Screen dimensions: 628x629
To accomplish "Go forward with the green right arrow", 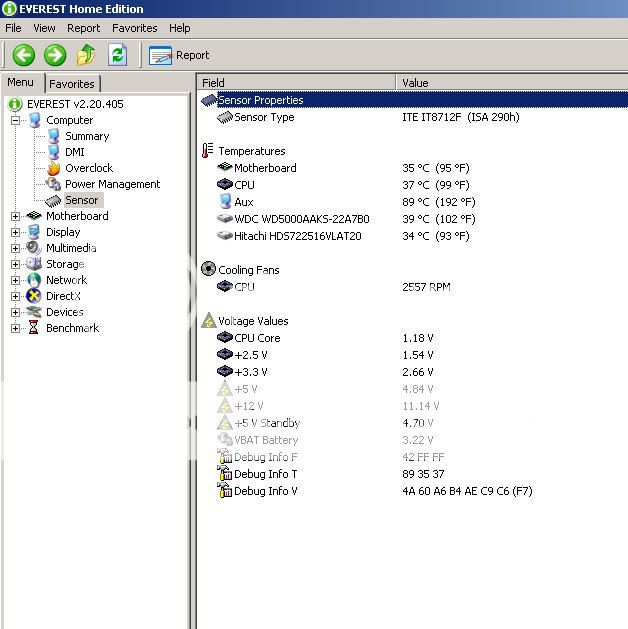I will [x=55, y=55].
